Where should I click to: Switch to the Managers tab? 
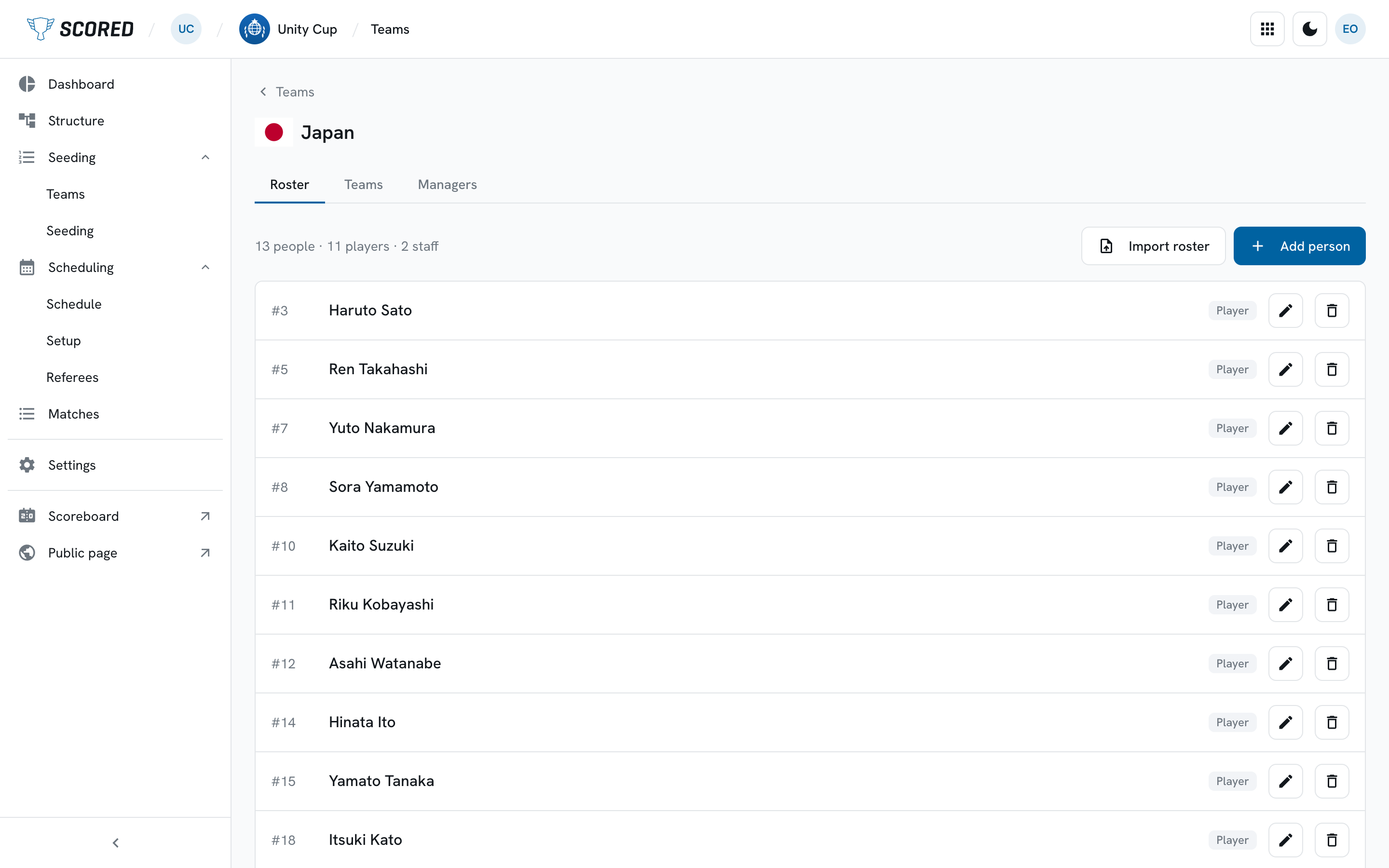coord(447,184)
